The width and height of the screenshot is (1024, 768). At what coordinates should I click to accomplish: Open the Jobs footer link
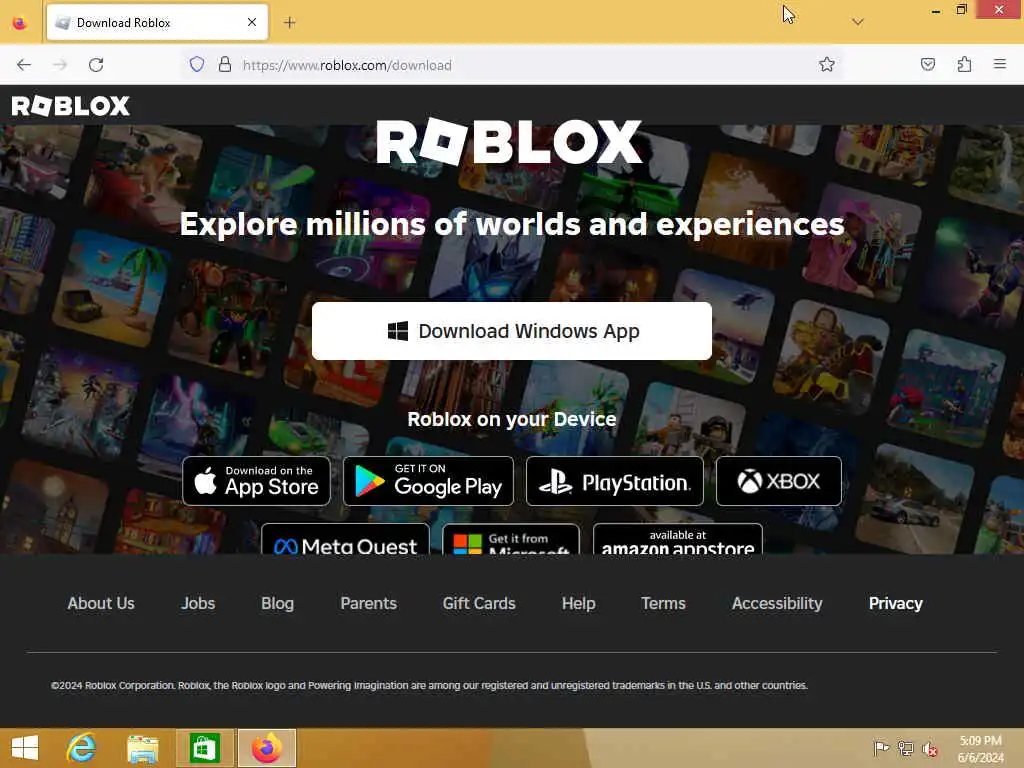click(198, 603)
